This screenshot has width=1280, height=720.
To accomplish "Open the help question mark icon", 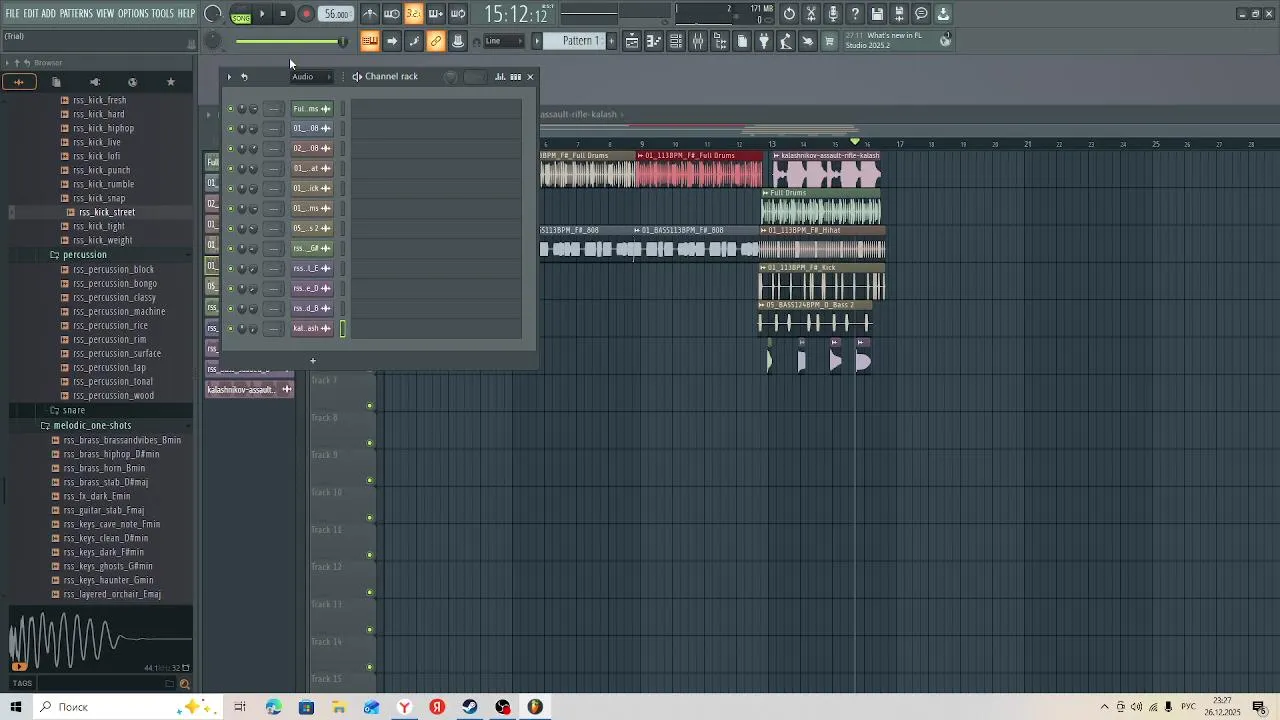I will click(x=855, y=14).
